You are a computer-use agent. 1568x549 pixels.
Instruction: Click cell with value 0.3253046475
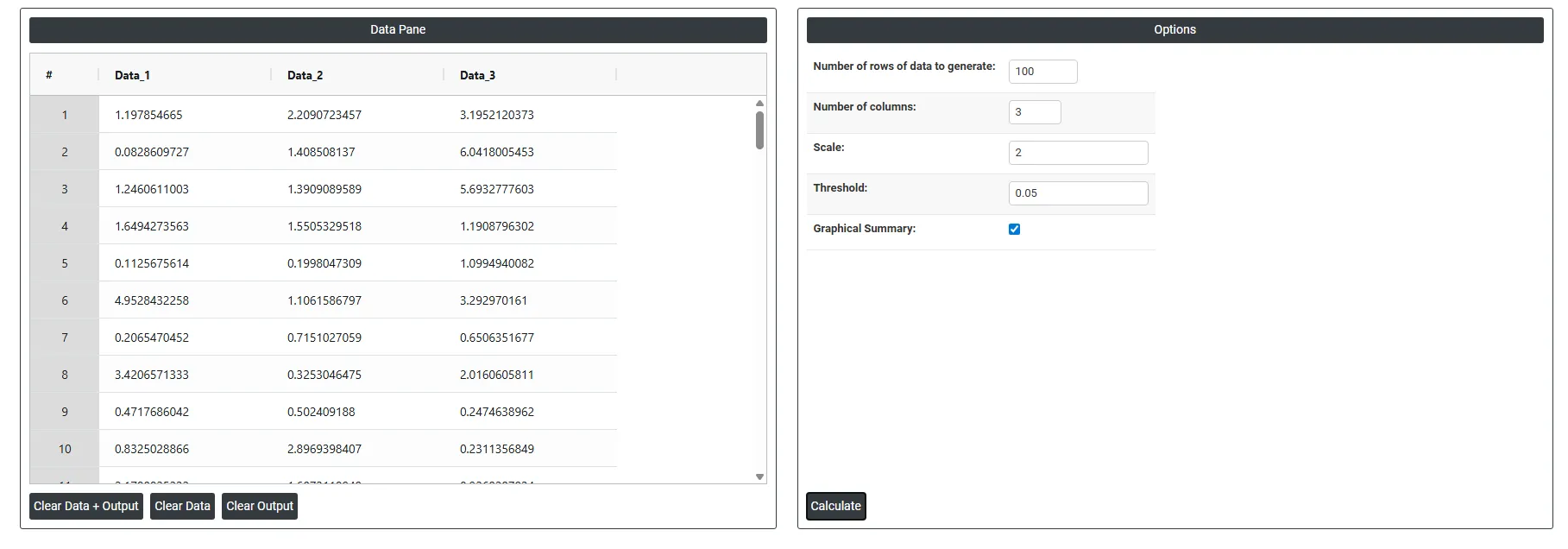(x=358, y=375)
